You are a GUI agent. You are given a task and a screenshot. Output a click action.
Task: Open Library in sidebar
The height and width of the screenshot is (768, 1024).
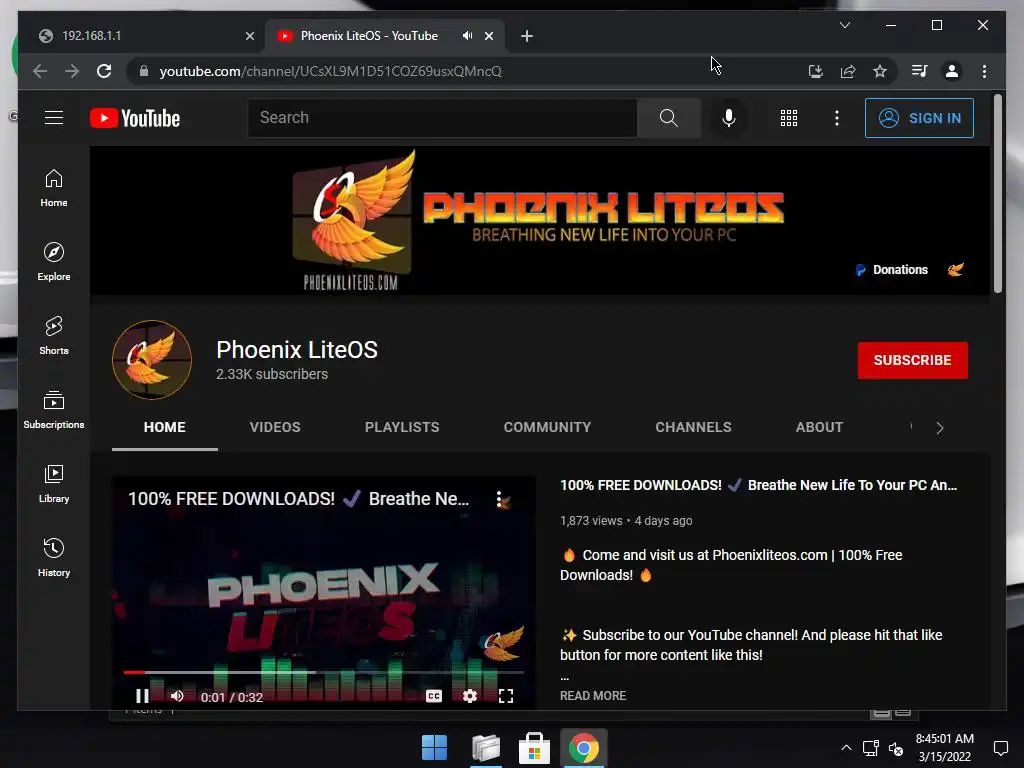click(54, 483)
